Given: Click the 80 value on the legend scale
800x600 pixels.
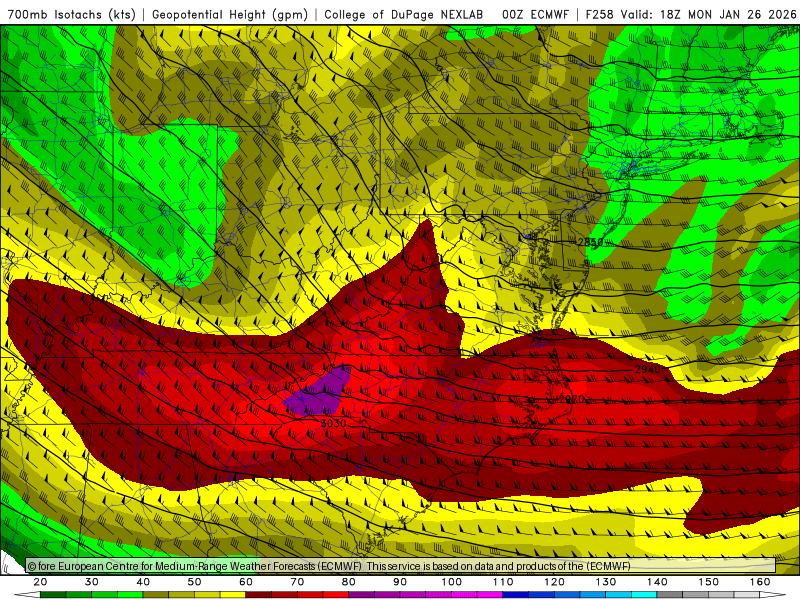Looking at the screenshot, I should click(x=349, y=582).
